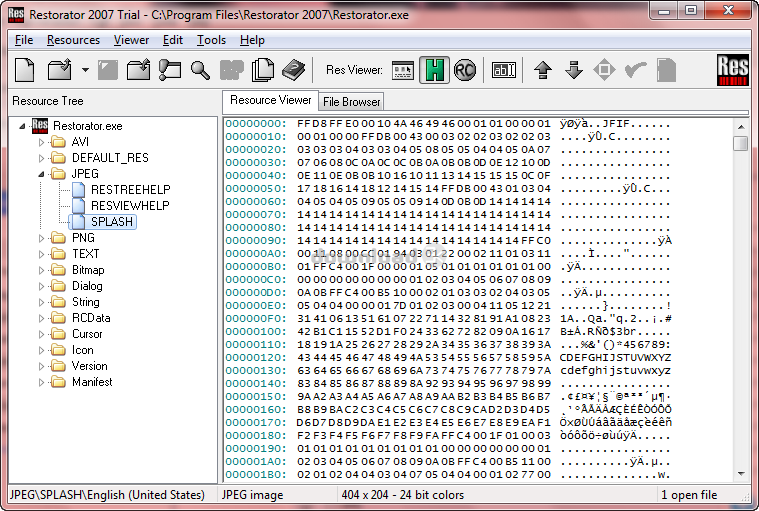Expand the AVI folder
Image resolution: width=759 pixels, height=511 pixels.
pyautogui.click(x=41, y=142)
